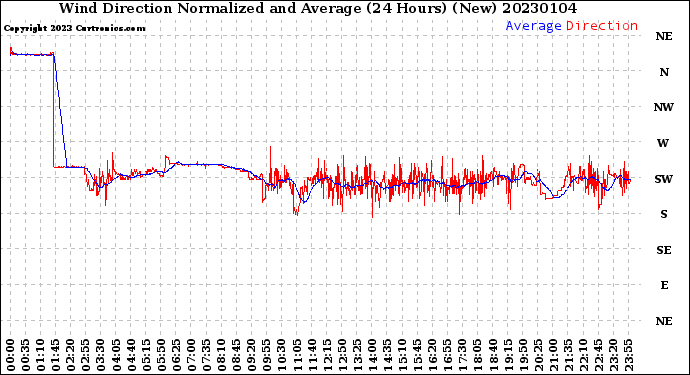Click the 21:00 time label
Screen dimensions: 690x375
point(553,355)
